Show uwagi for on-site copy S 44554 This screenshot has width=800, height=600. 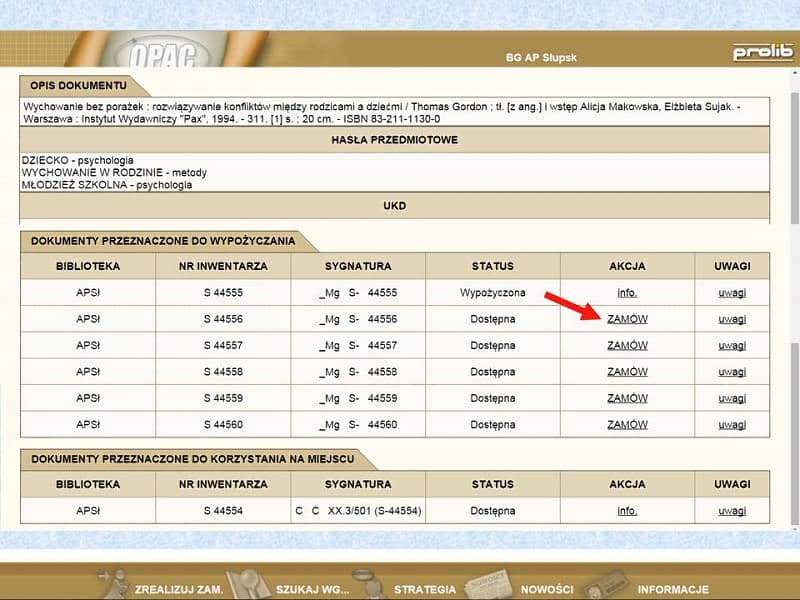click(x=732, y=510)
